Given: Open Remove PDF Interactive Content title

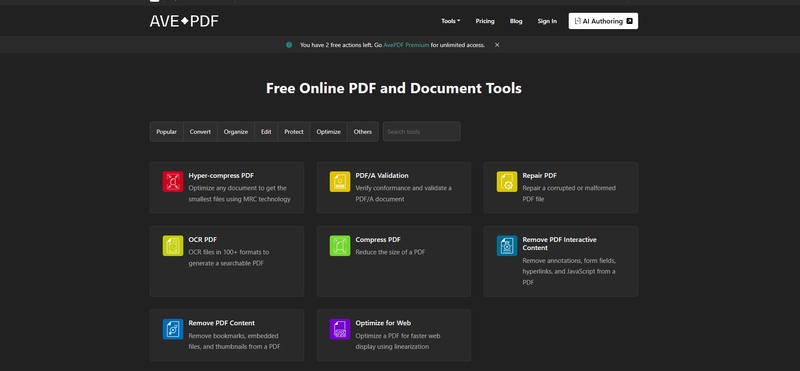Looking at the screenshot, I should (559, 244).
